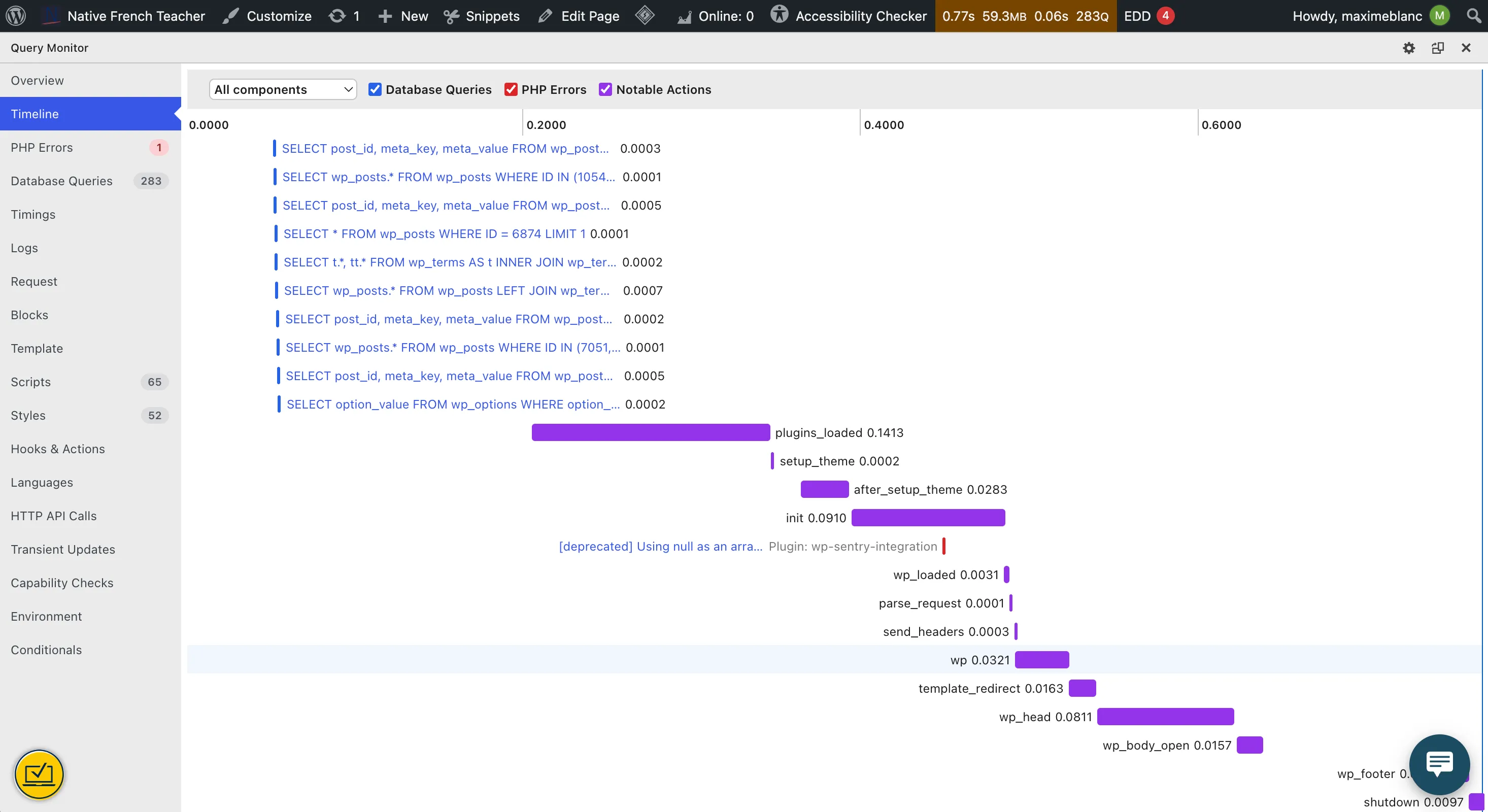Open the updates refresh icon
The image size is (1488, 812).
click(337, 16)
